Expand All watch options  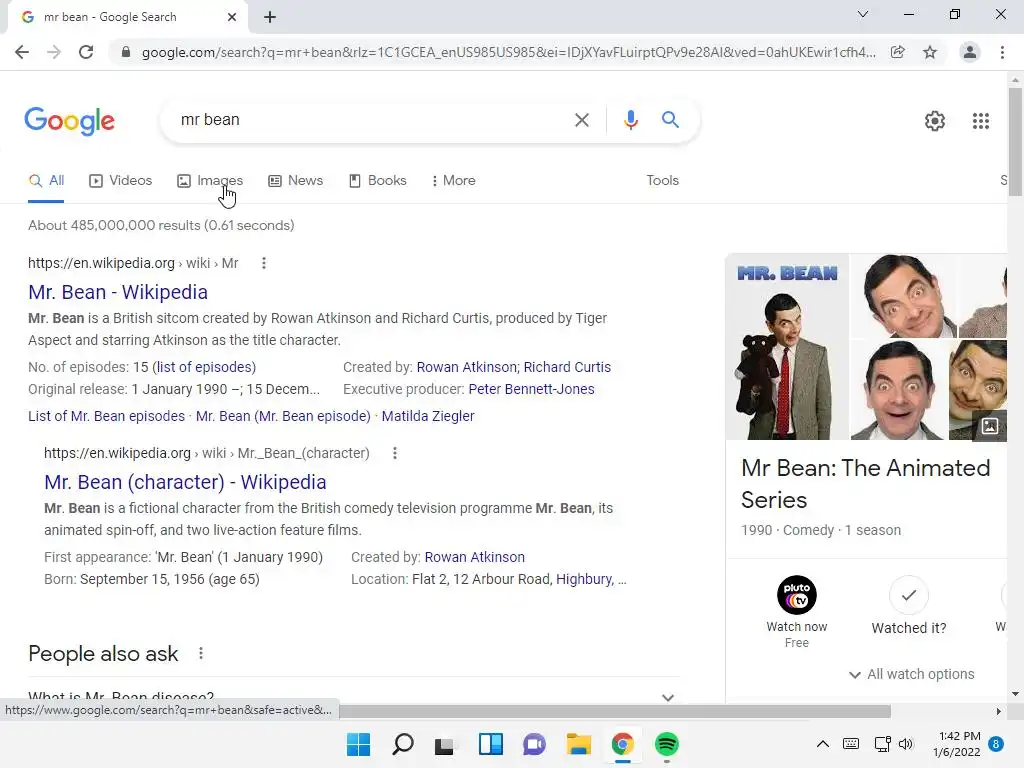[911, 674]
